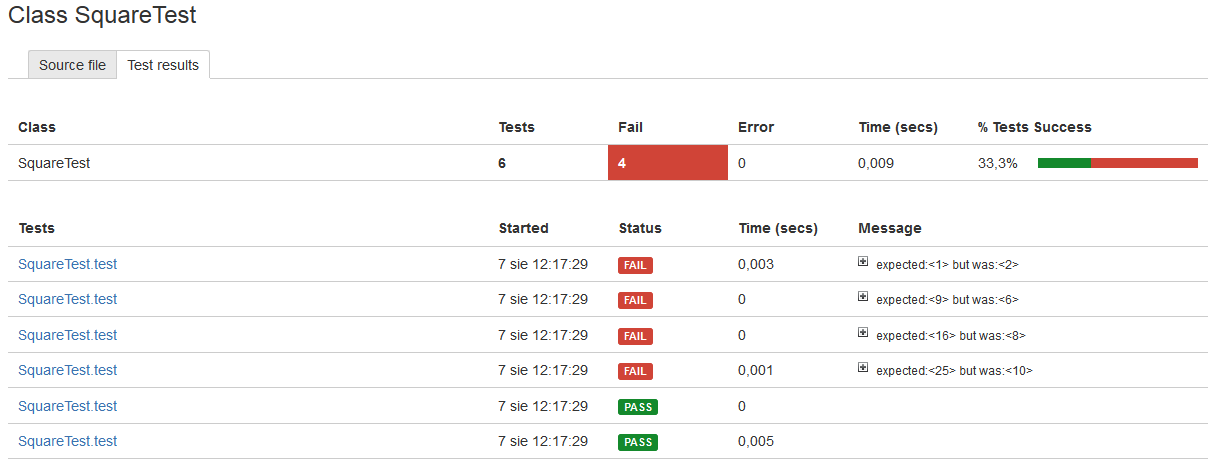Click the 33,3% success progress bar

click(1117, 163)
